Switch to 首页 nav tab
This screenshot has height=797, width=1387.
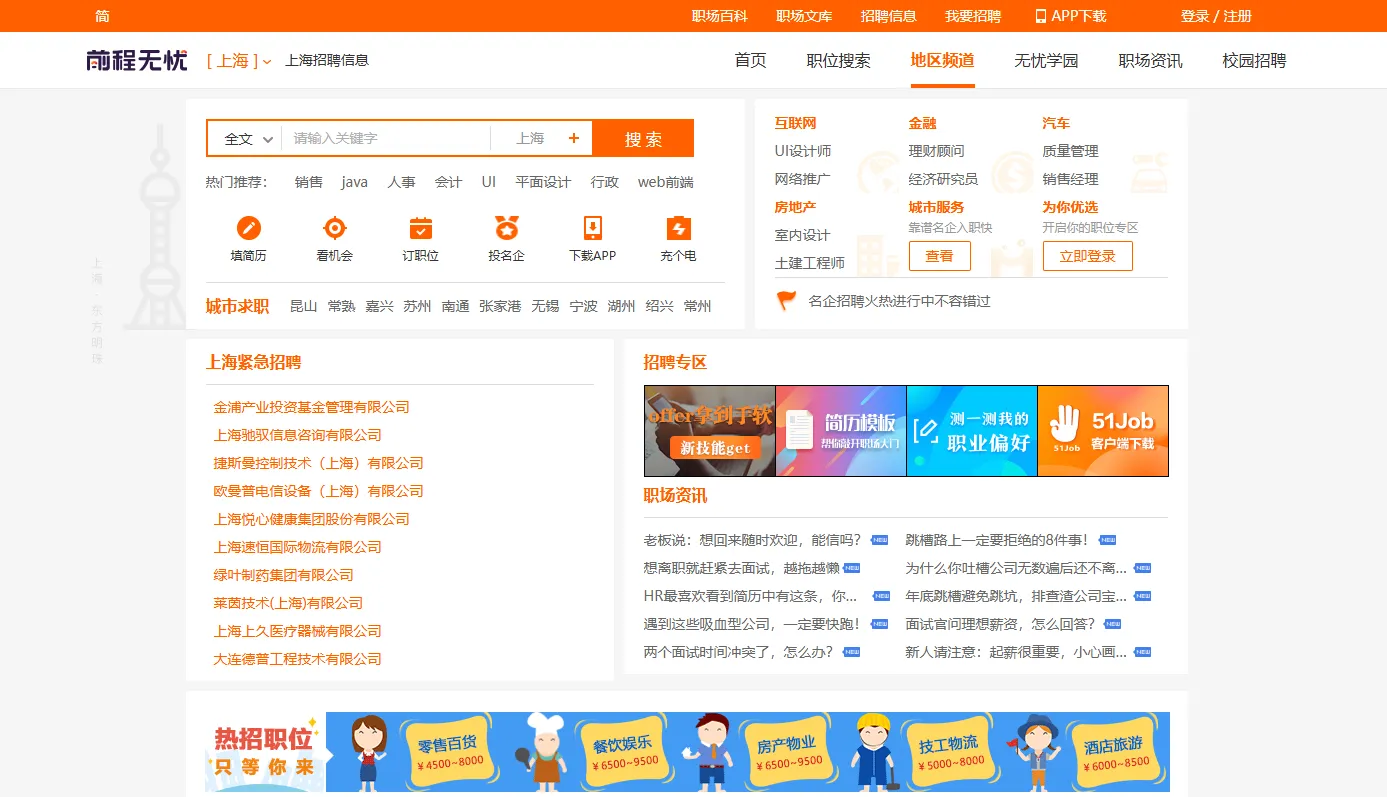point(750,61)
